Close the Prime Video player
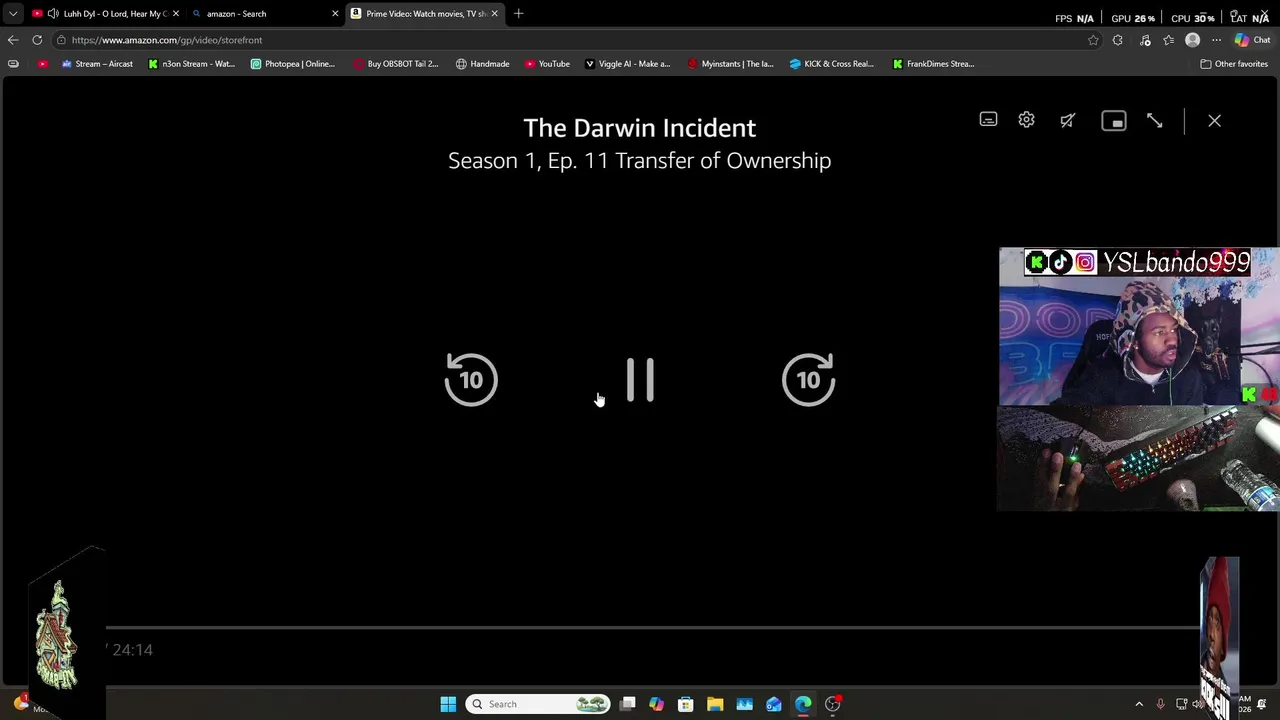Screen dimensions: 1280x720 click(1214, 121)
